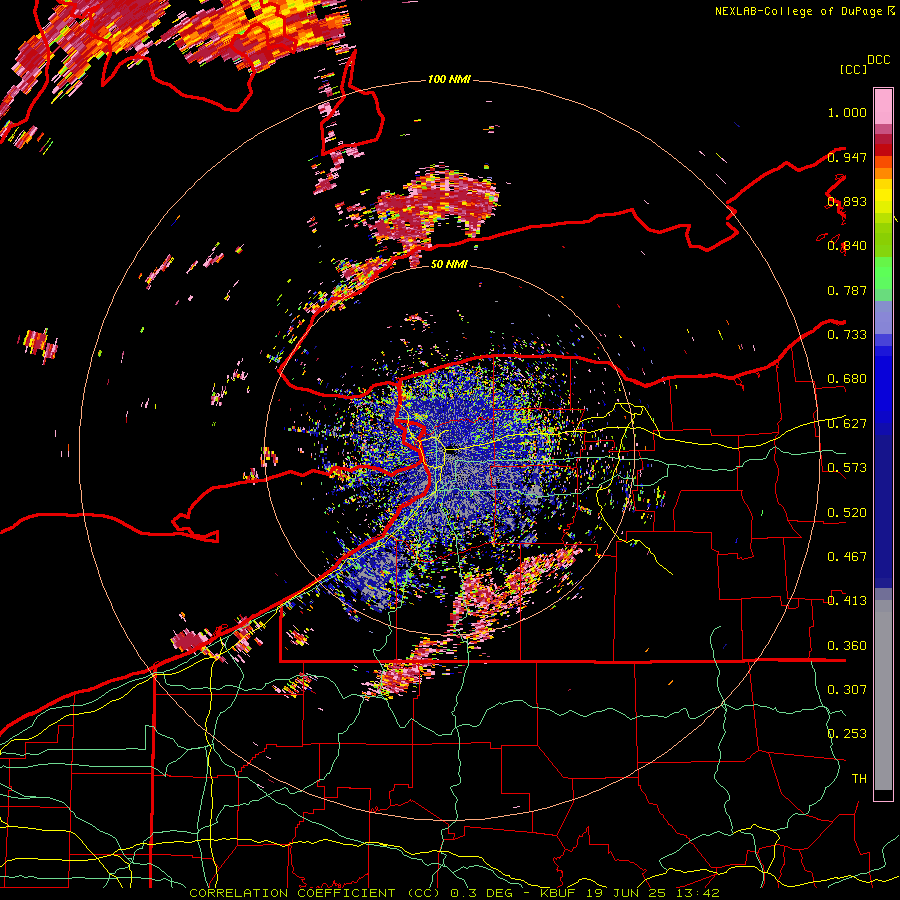This screenshot has height=900, width=900.
Task: Click the 0.680 legend value
Action: [x=847, y=379]
